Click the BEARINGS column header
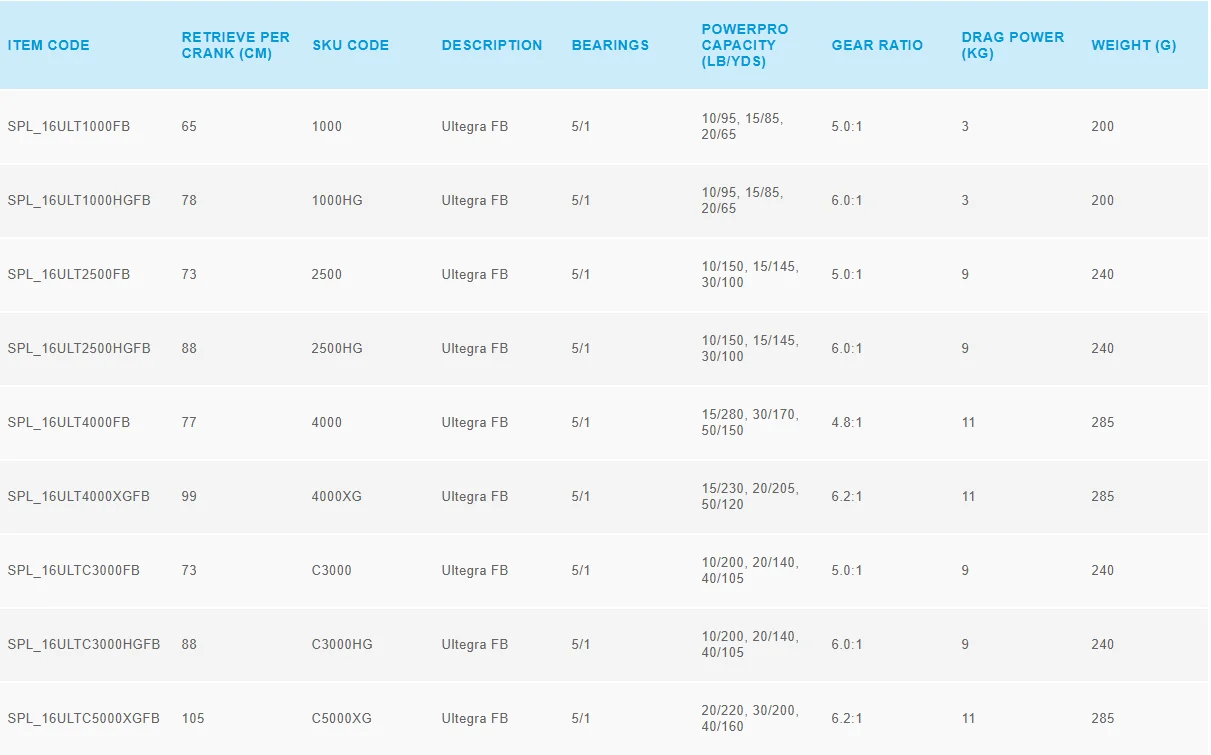1211x755 pixels. click(610, 45)
